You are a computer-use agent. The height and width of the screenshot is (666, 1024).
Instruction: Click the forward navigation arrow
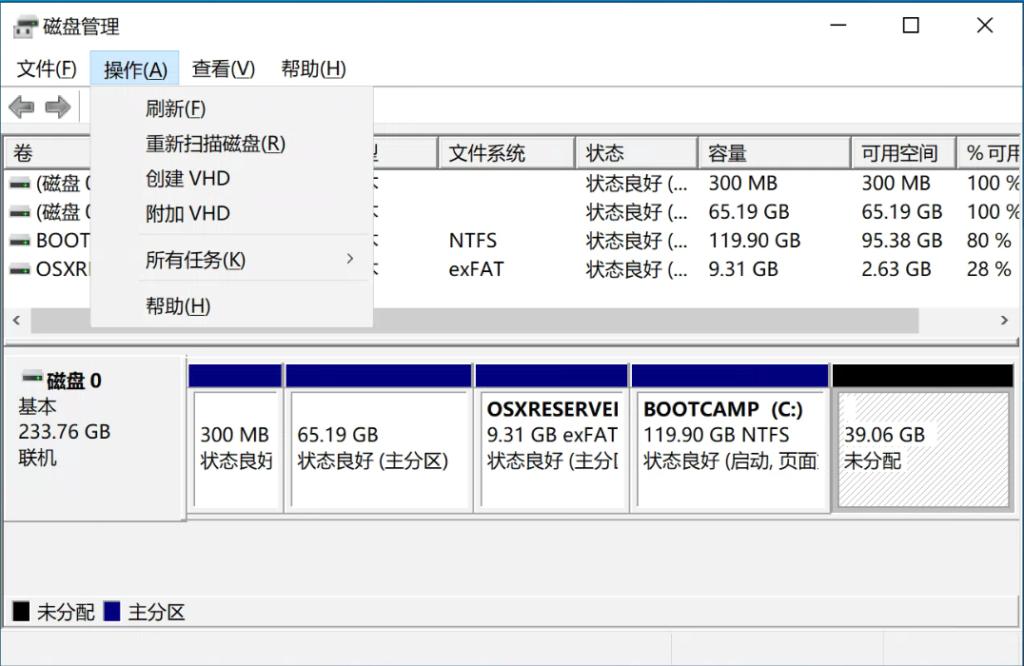[57, 106]
